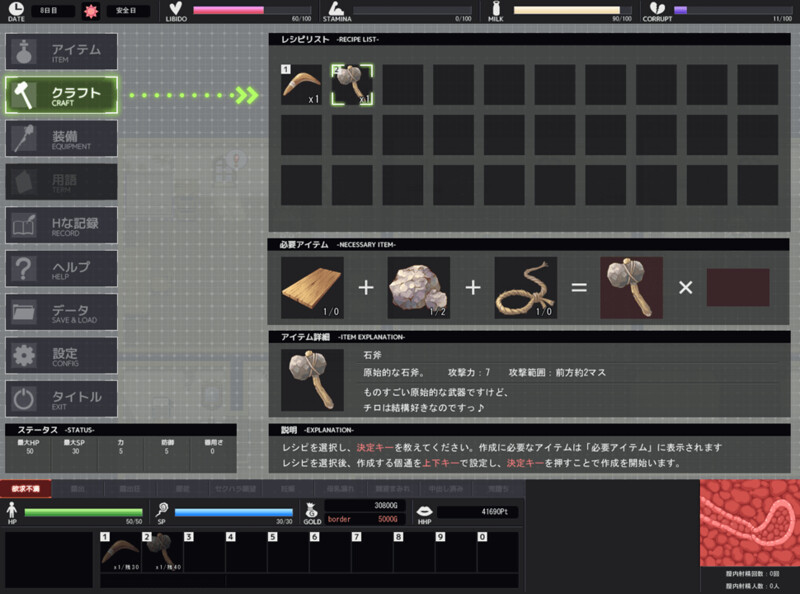
Task: Click the Help question mark menu item
Action: [x=61, y=269]
